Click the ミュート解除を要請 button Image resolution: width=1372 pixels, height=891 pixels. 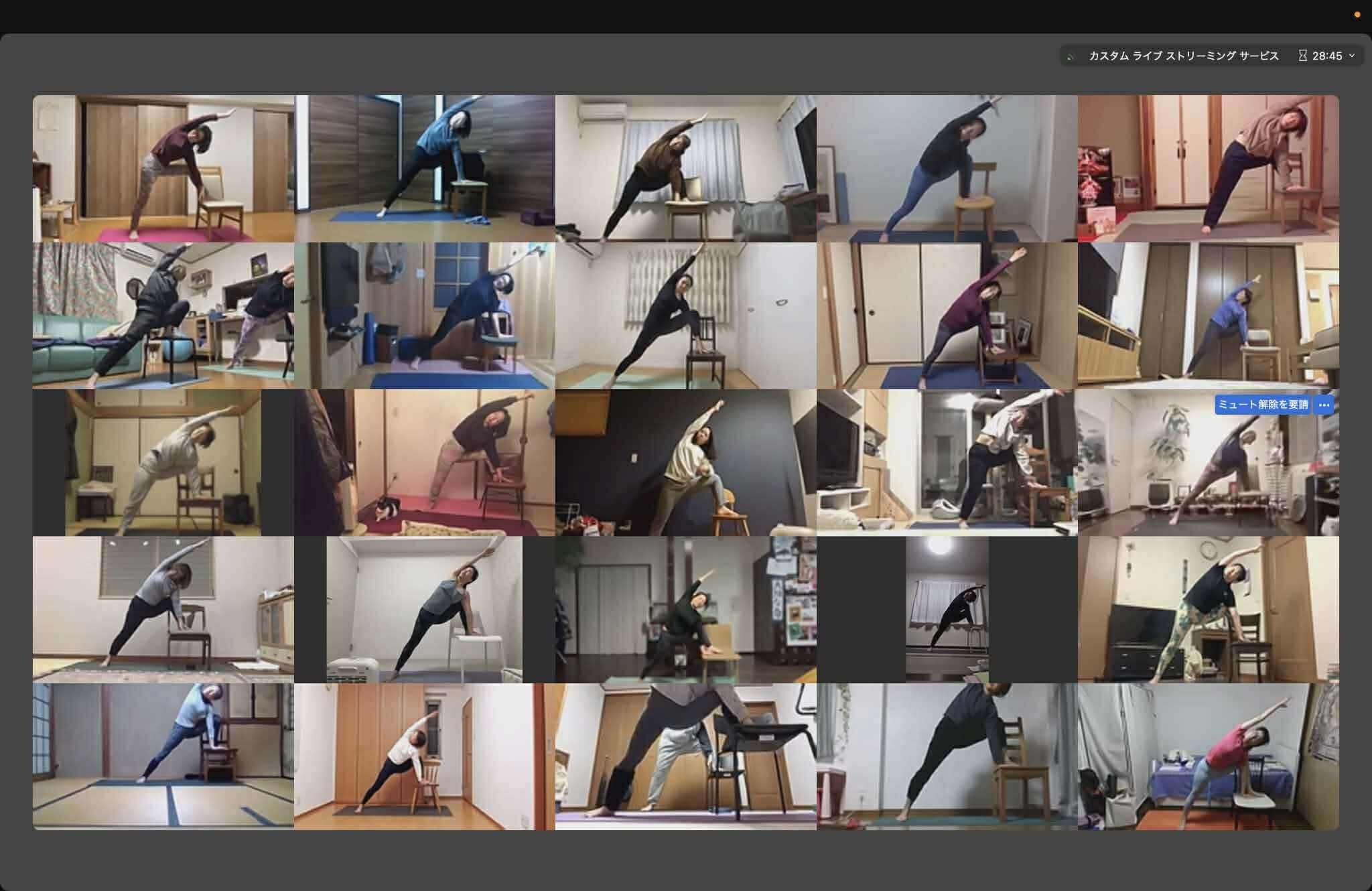click(x=1262, y=405)
